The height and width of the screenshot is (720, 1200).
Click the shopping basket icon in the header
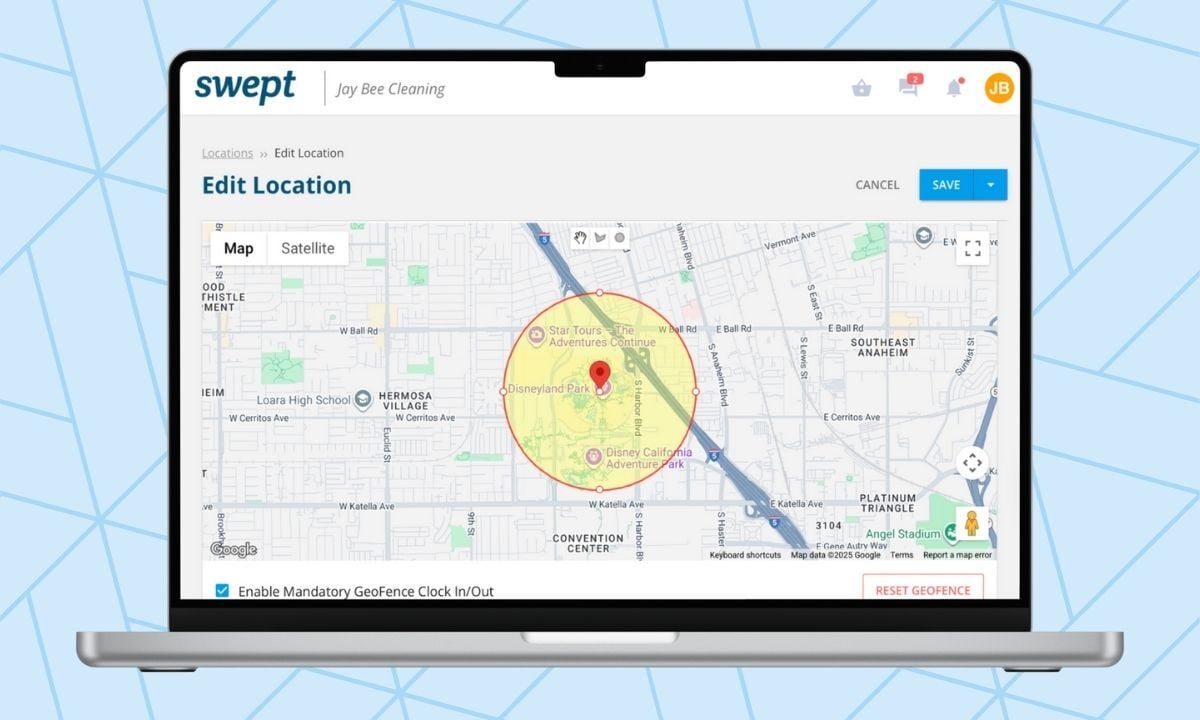click(x=861, y=88)
